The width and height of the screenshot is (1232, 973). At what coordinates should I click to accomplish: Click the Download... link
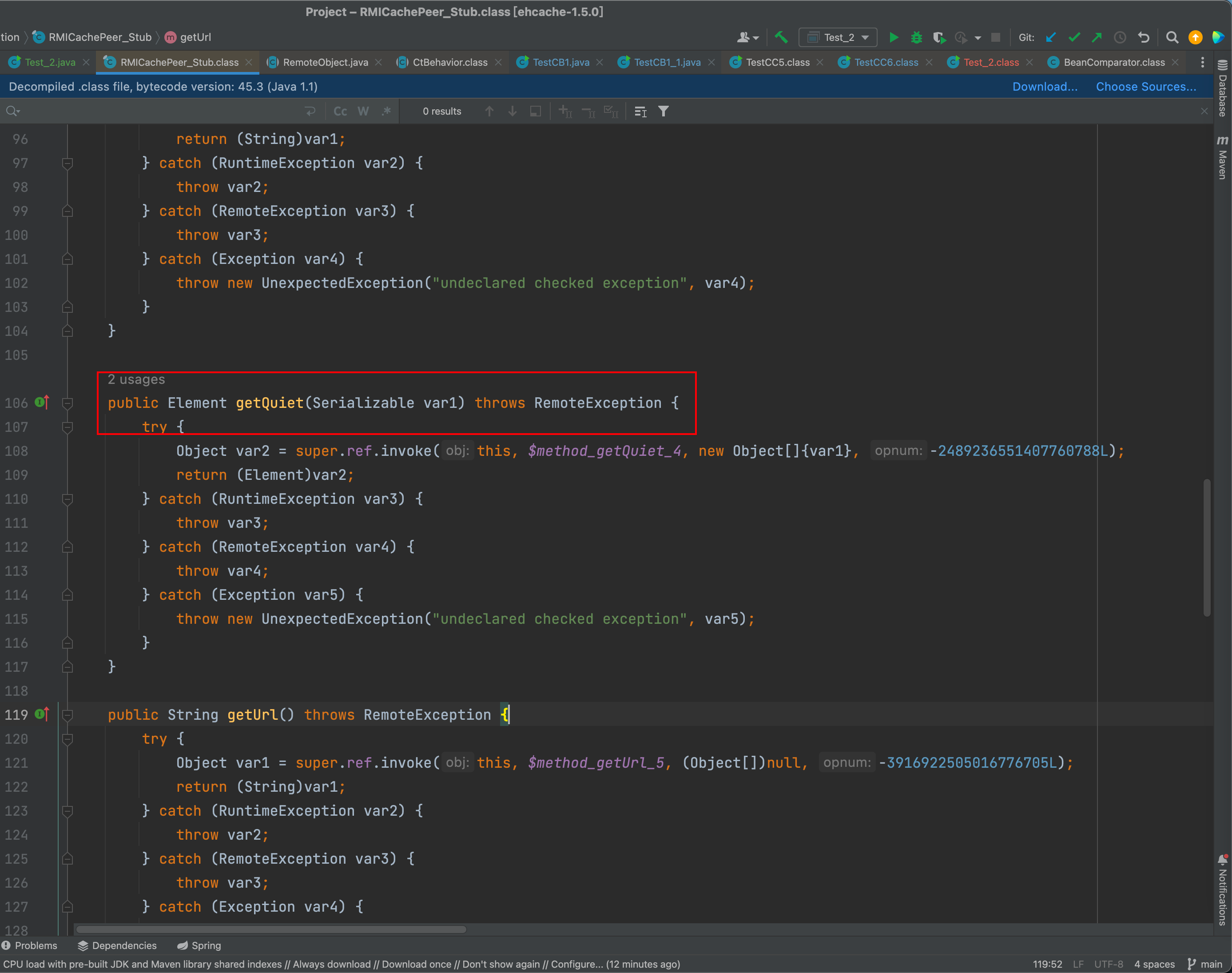coord(1045,87)
